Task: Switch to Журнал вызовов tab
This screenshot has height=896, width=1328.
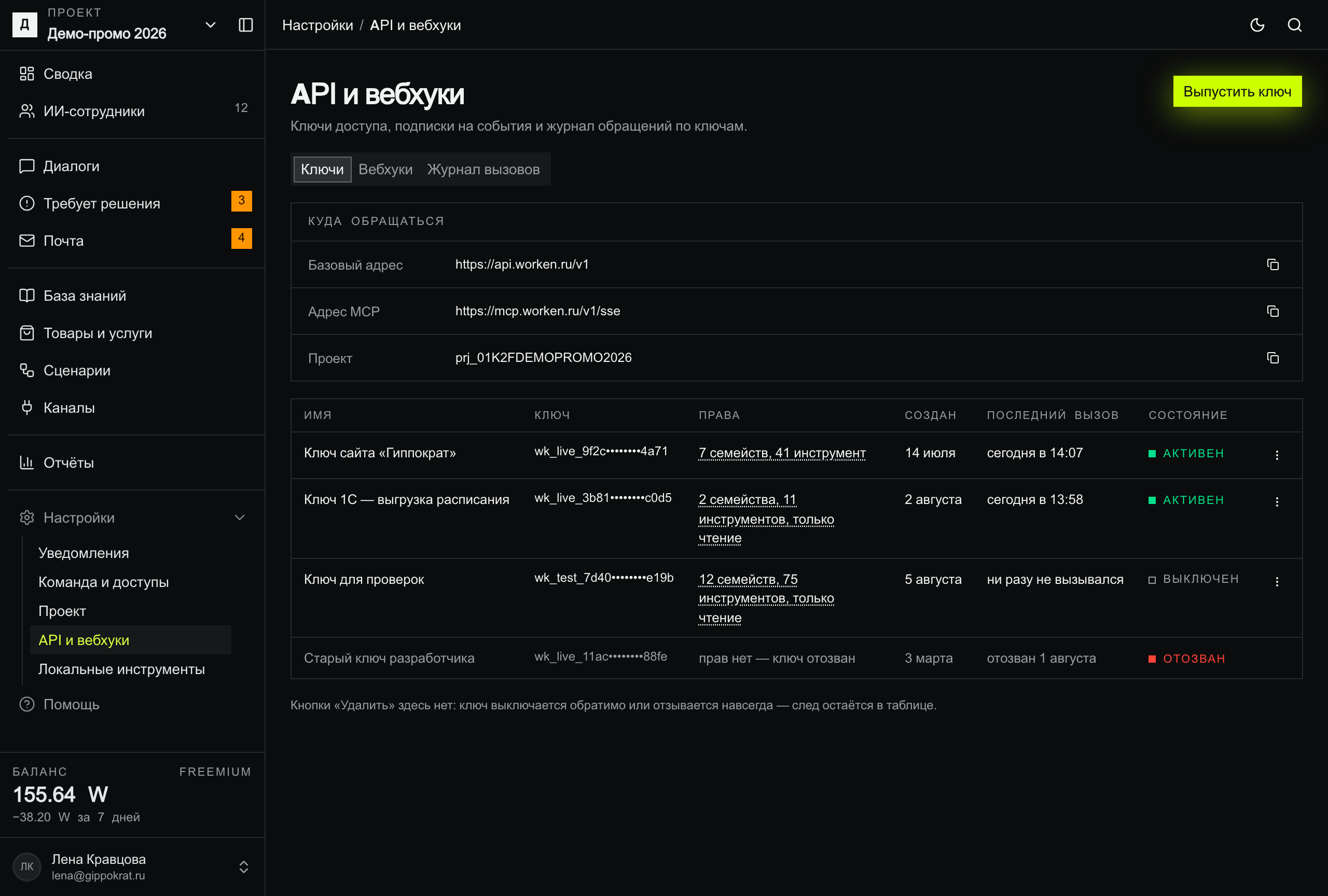Action: tap(483, 170)
